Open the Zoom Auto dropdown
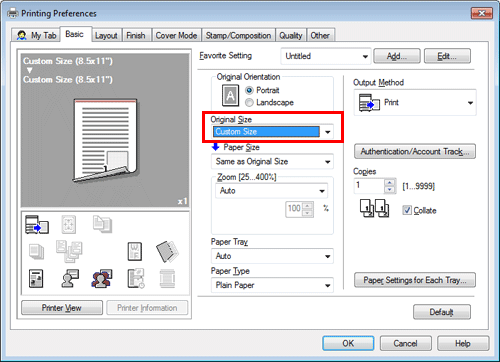Image resolution: width=500 pixels, height=362 pixels. tap(271, 191)
